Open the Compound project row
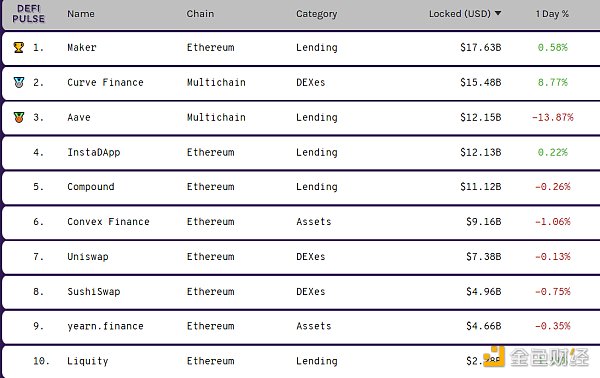Viewport: 600px width, 378px height. (302, 187)
